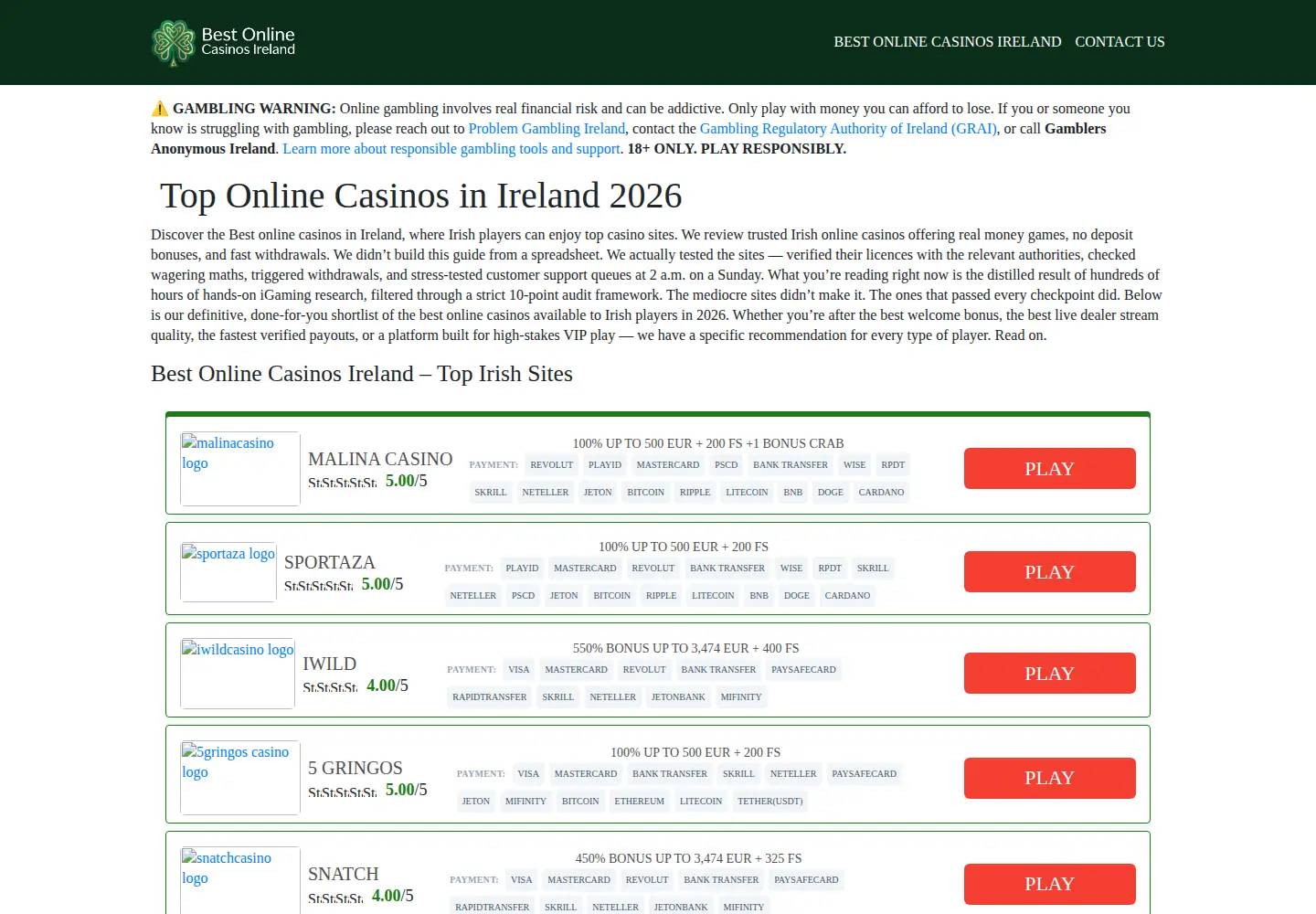The height and width of the screenshot is (914, 1316).
Task: Click the '5 GRINGOS' casino name
Action: (x=356, y=768)
